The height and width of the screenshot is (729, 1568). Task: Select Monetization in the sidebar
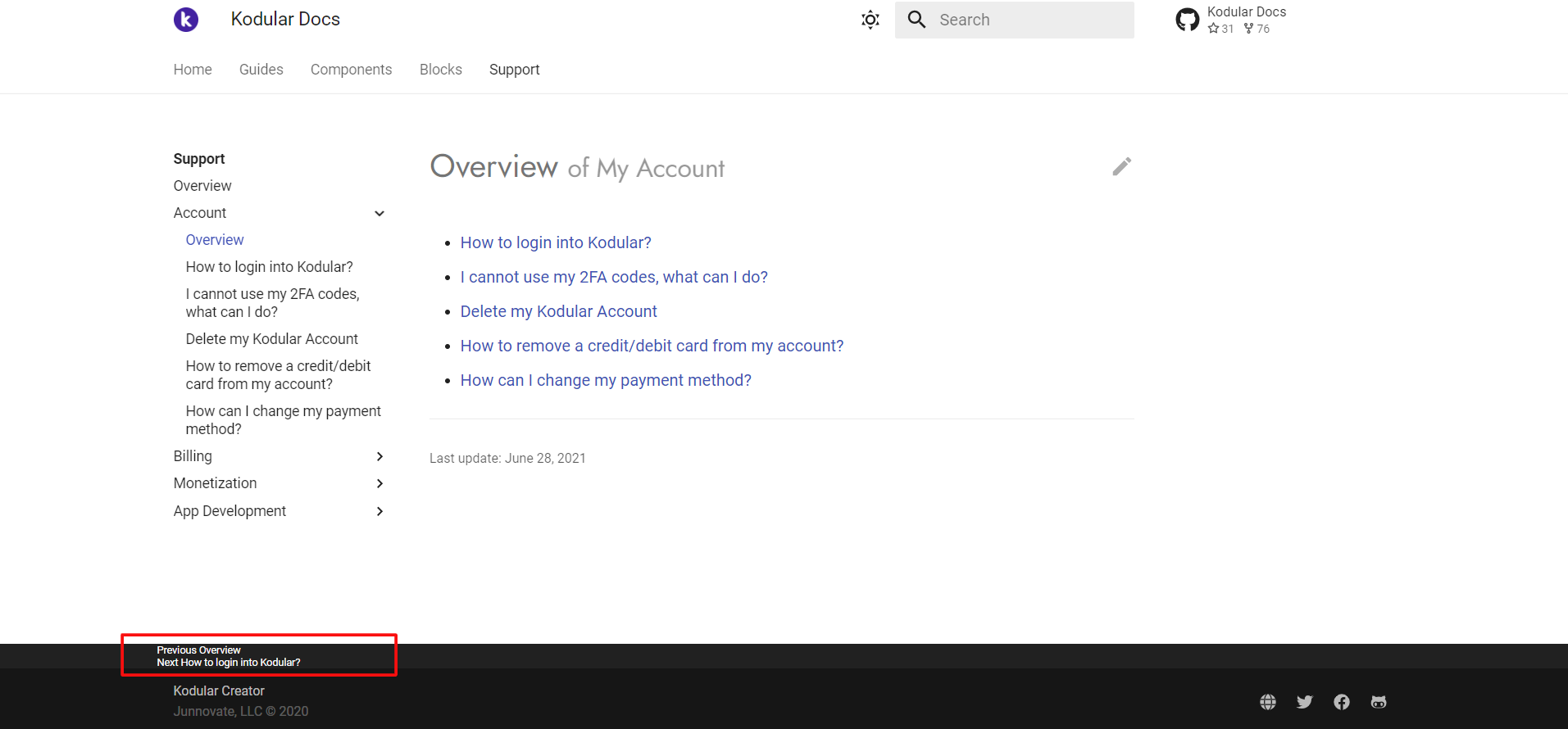pyautogui.click(x=216, y=483)
